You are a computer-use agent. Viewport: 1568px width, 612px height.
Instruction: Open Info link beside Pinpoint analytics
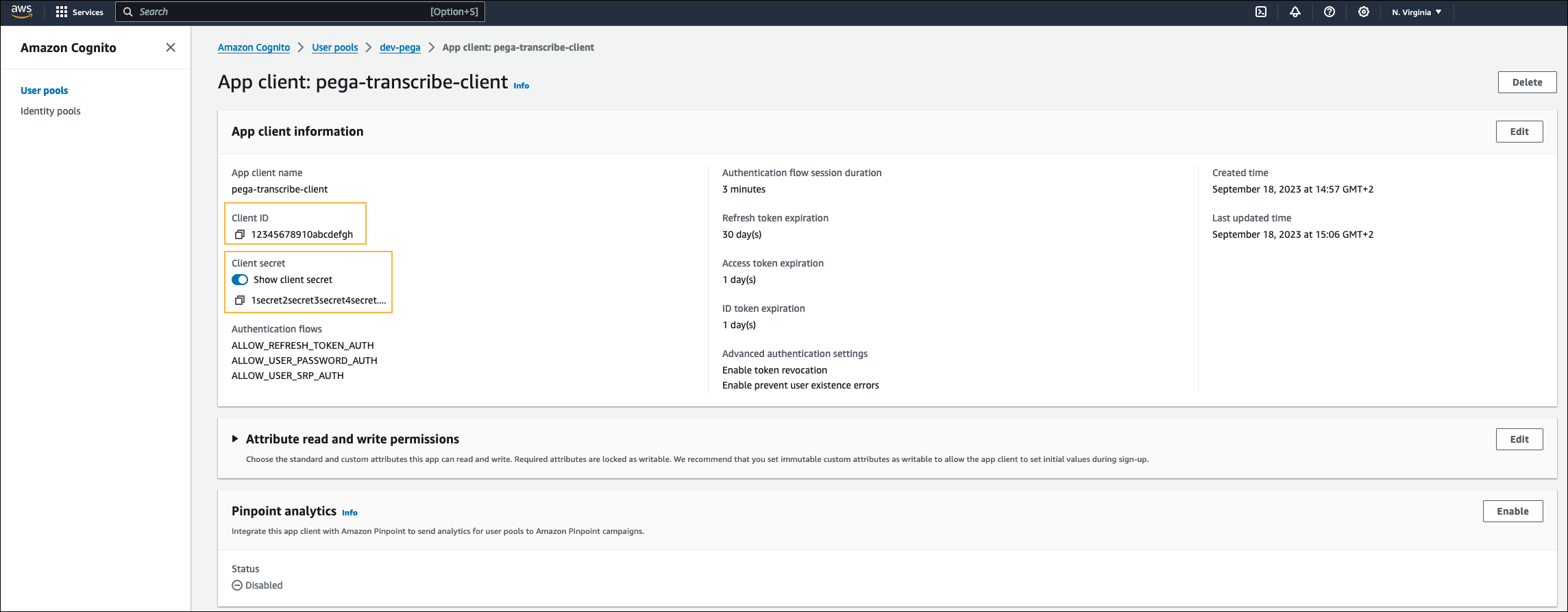click(350, 513)
